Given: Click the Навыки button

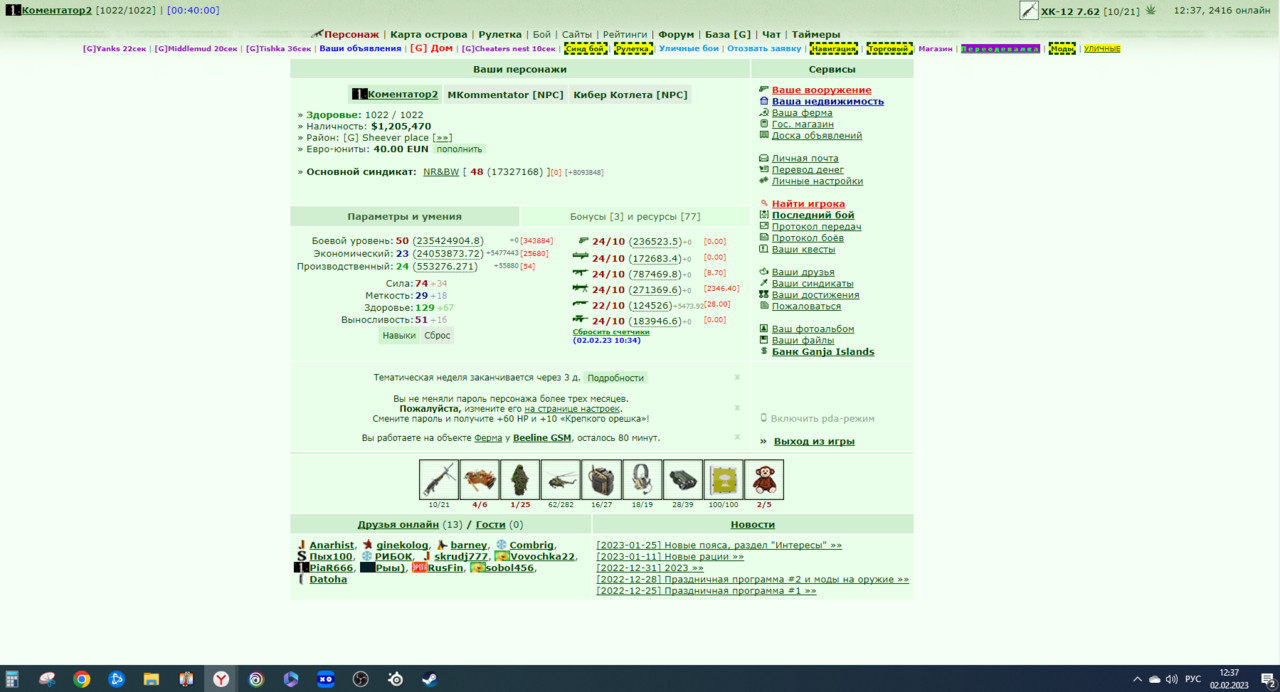Looking at the screenshot, I should (x=398, y=335).
